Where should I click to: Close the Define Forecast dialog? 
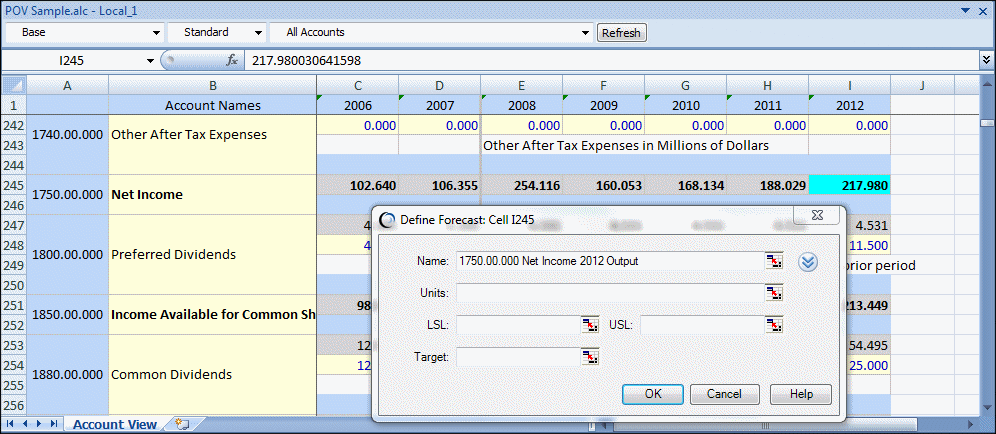[816, 217]
